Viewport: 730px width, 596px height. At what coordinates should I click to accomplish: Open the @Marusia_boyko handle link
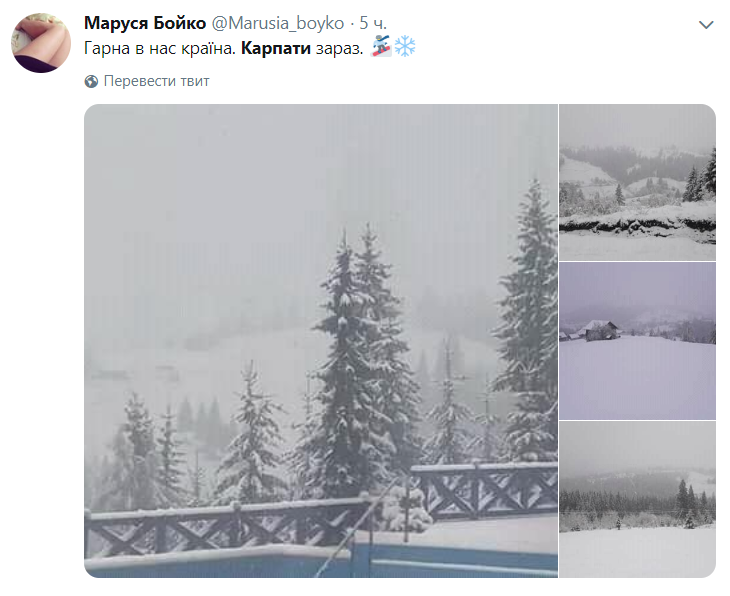click(x=278, y=23)
